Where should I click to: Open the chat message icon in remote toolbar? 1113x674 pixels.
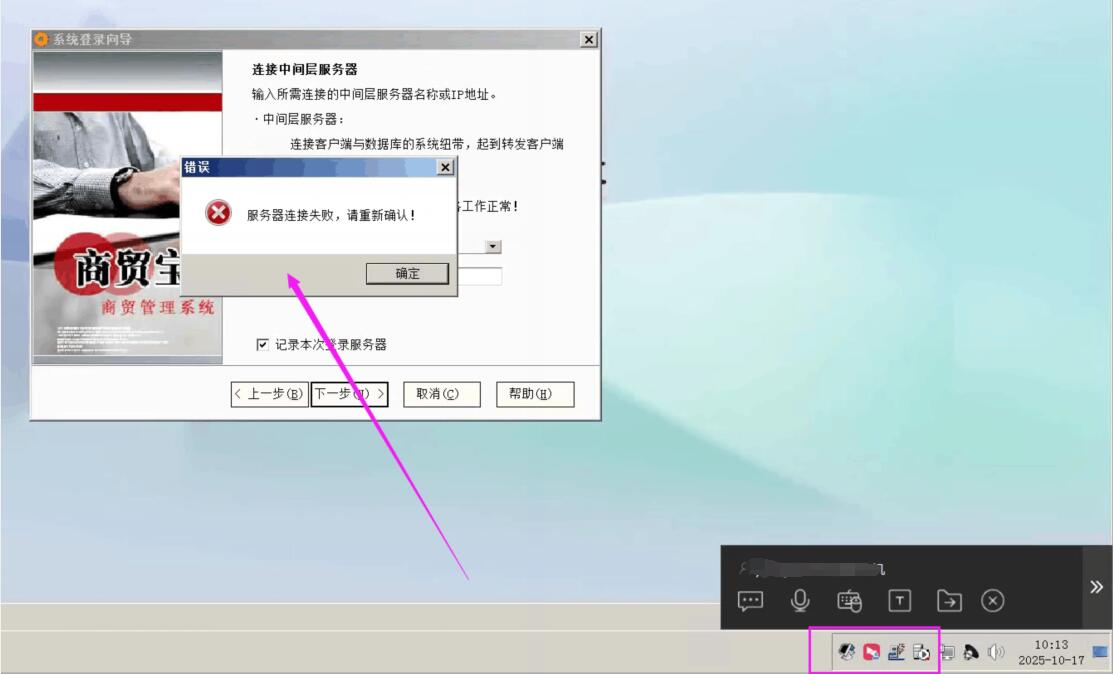click(x=750, y=600)
